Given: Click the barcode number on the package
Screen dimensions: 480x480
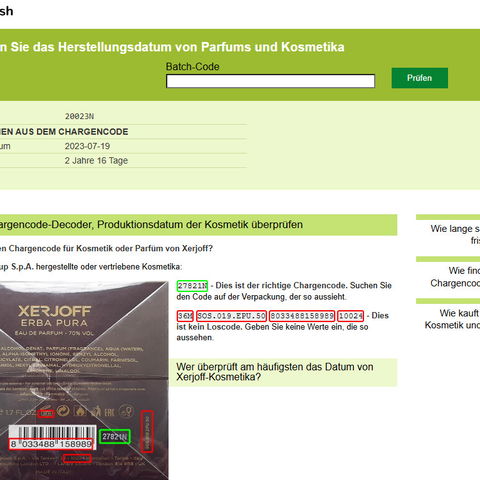Looking at the screenshot, I should (x=51, y=444).
